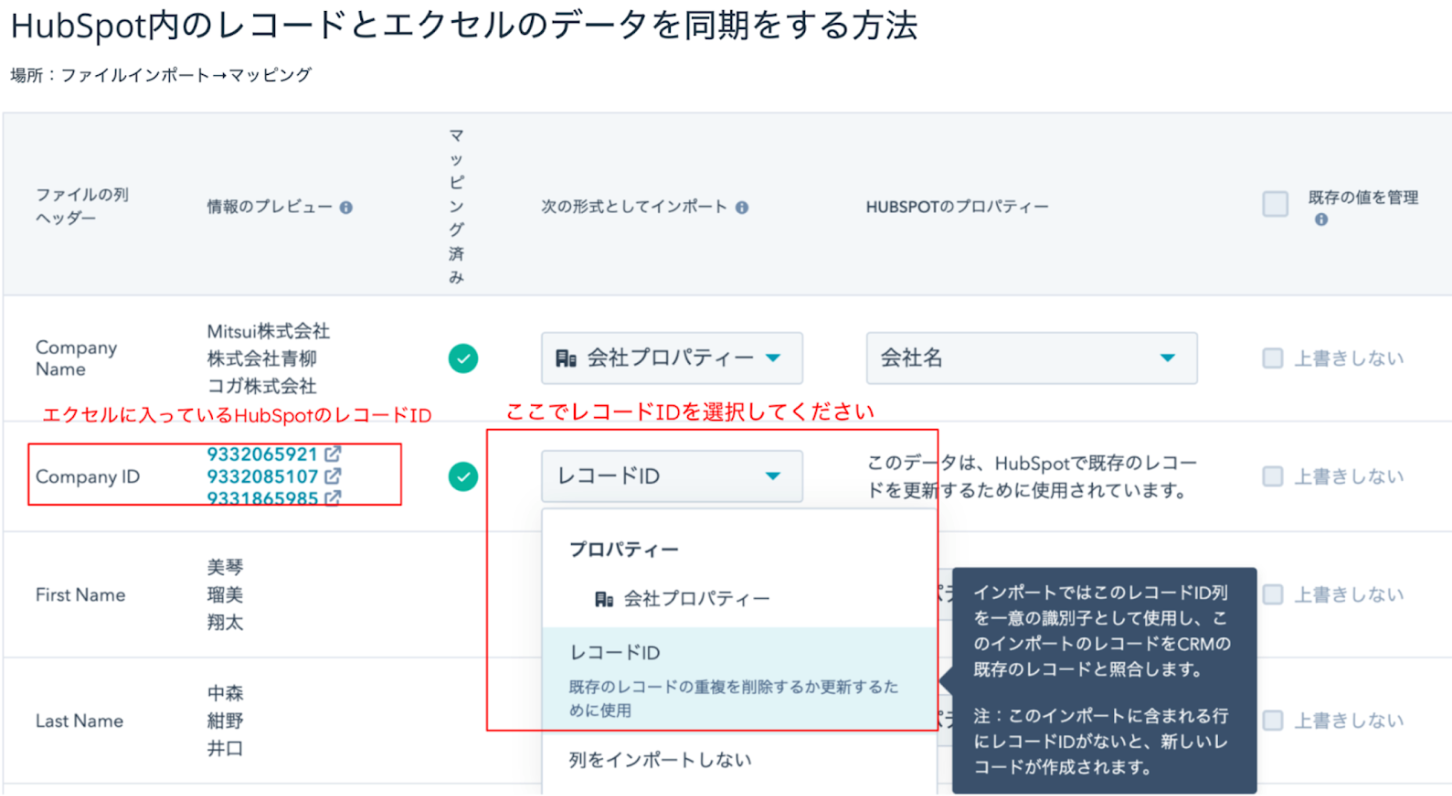Click info icon under 既存の値を管理

[x=1321, y=219]
